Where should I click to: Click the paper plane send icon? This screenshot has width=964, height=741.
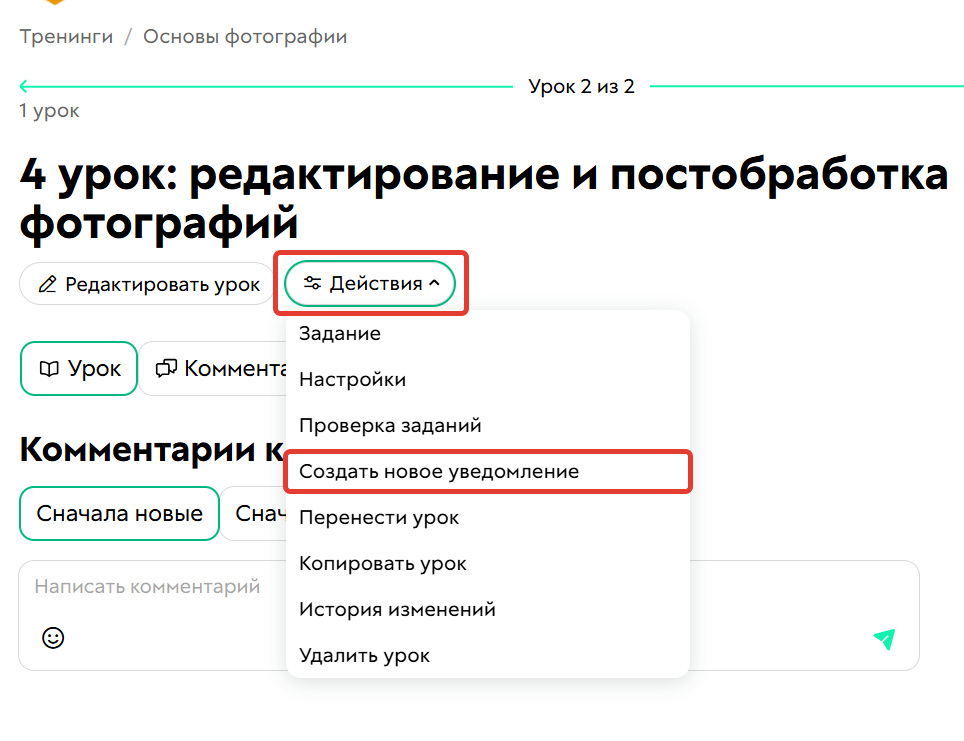coord(882,637)
